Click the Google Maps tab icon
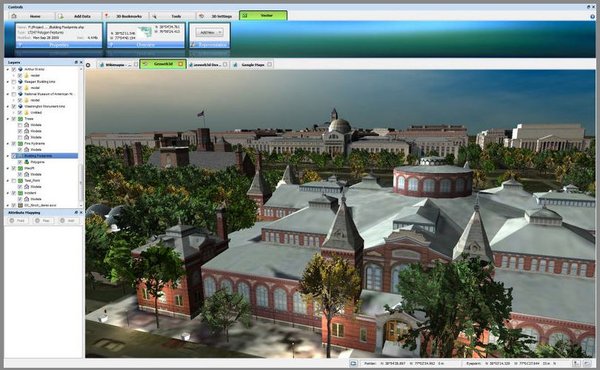This screenshot has height=370, width=600. click(235, 65)
